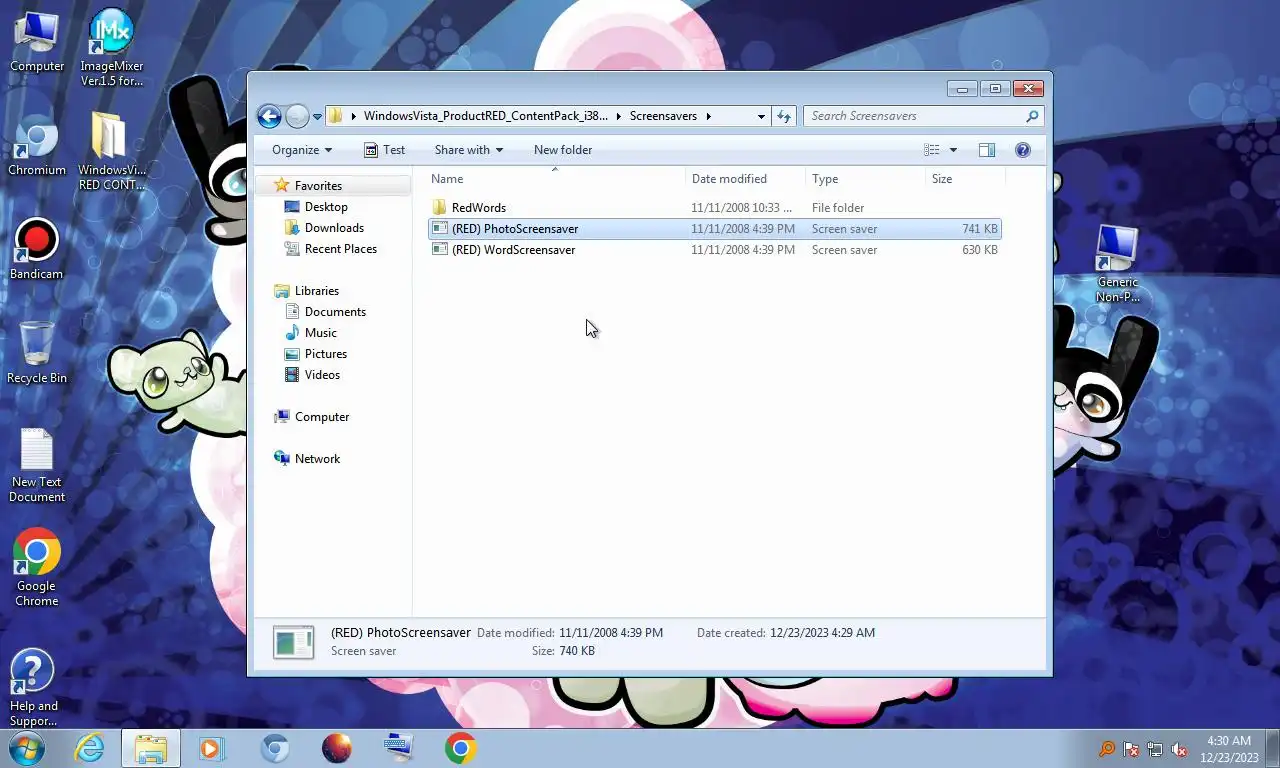Select the (RED) WordScreensaver file

point(714,250)
